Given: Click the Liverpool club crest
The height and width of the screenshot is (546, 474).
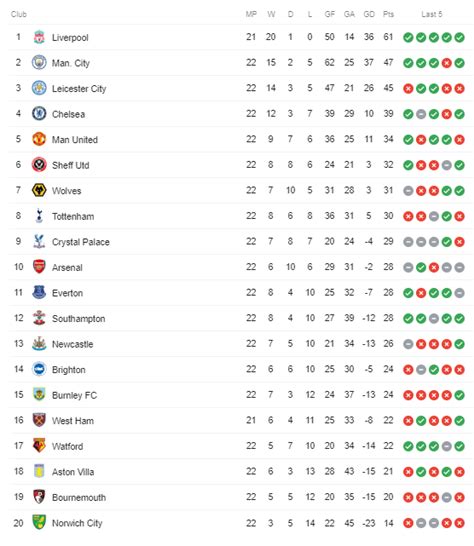Looking at the screenshot, I should [x=39, y=37].
